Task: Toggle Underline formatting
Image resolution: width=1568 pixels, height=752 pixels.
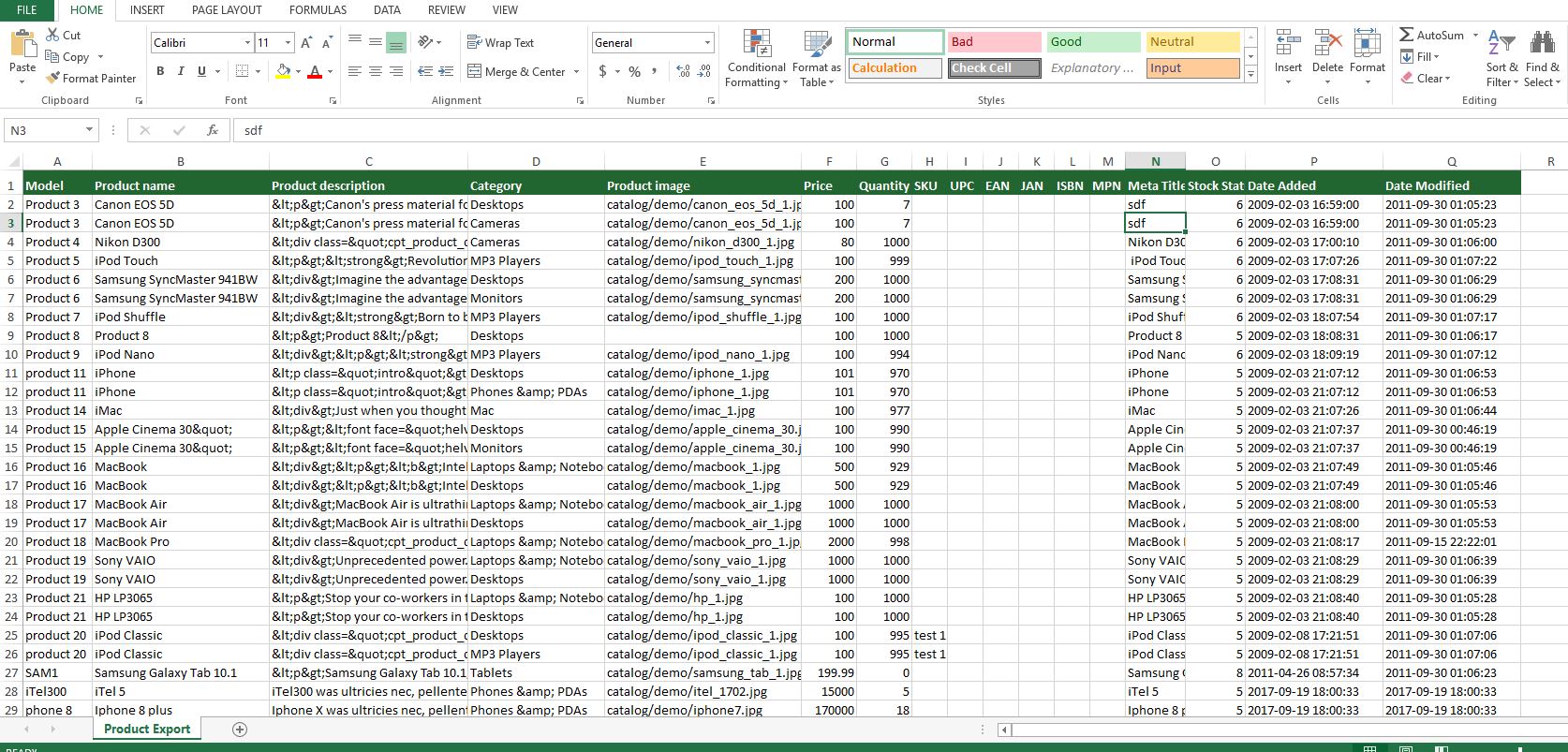Action: tap(201, 71)
